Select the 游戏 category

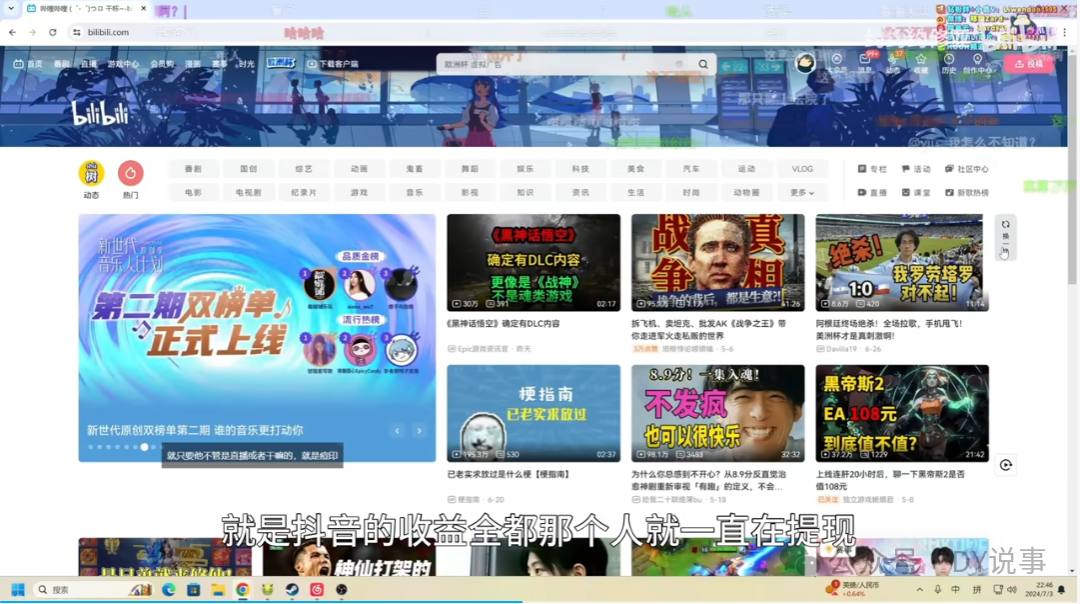pos(359,193)
